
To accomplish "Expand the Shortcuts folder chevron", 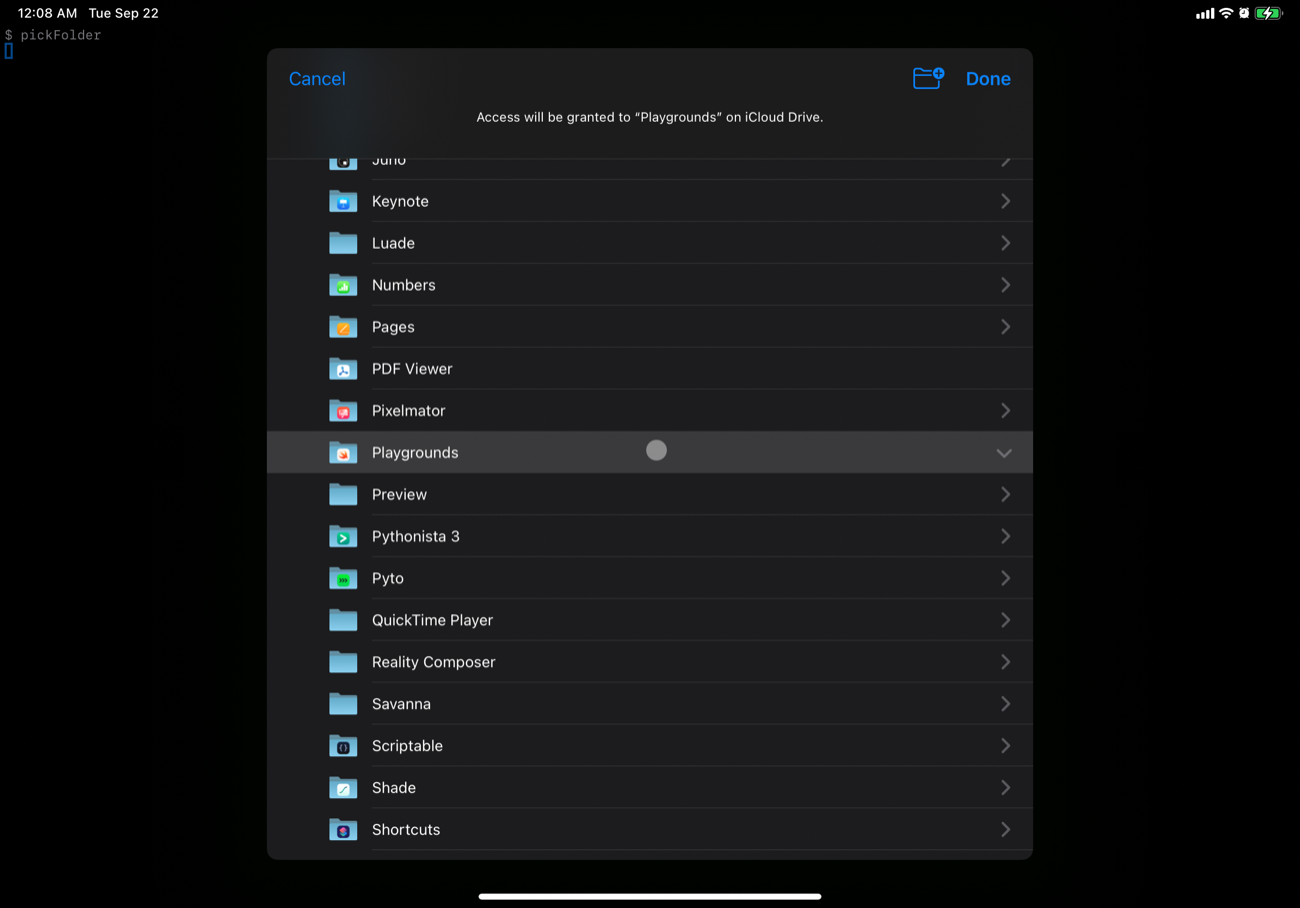I will pyautogui.click(x=1005, y=831).
